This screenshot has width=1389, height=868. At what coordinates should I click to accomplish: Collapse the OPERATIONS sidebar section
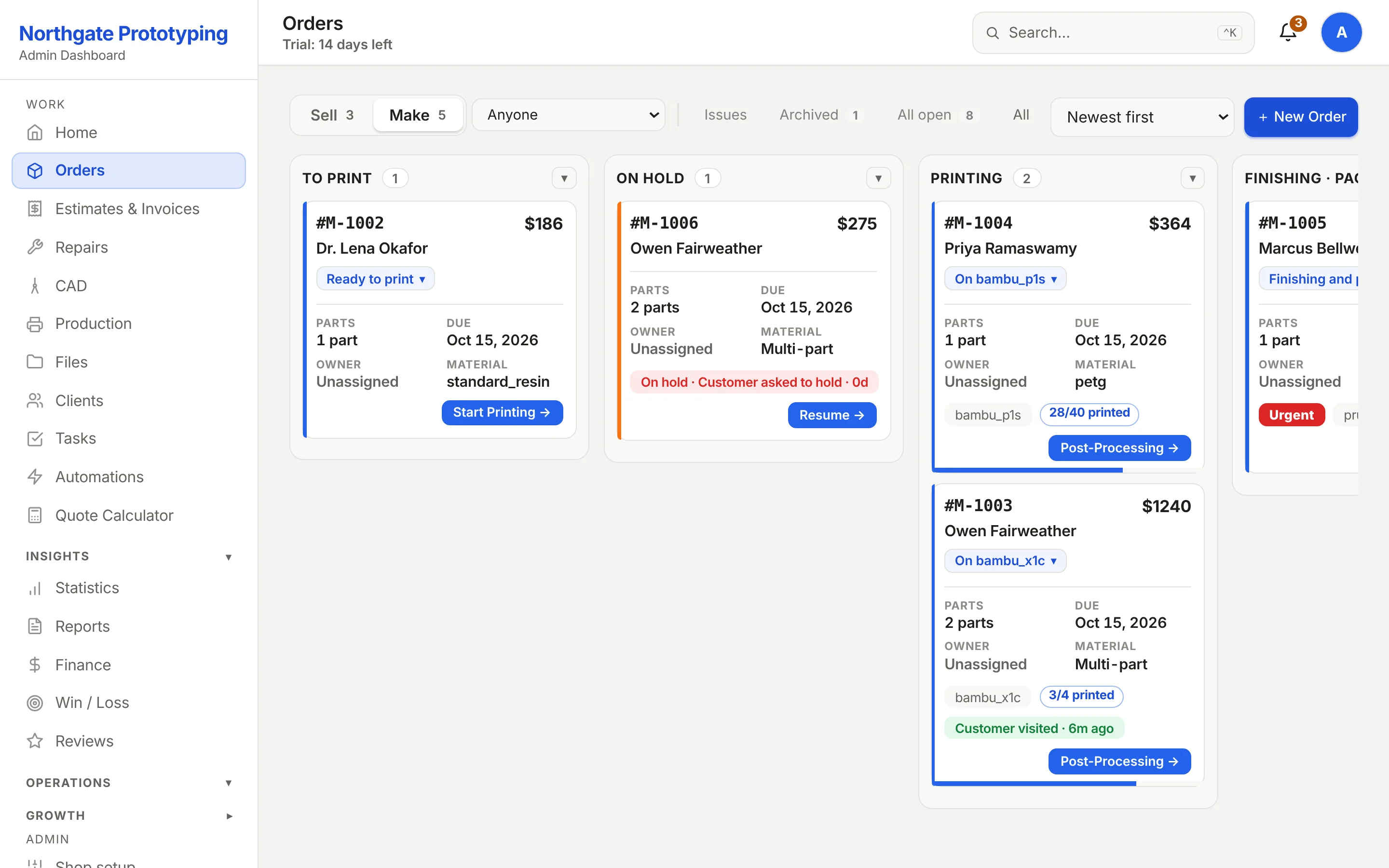[x=229, y=783]
